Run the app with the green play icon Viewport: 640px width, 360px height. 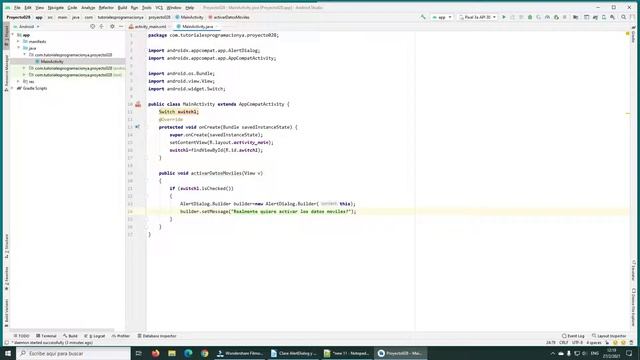coord(504,17)
